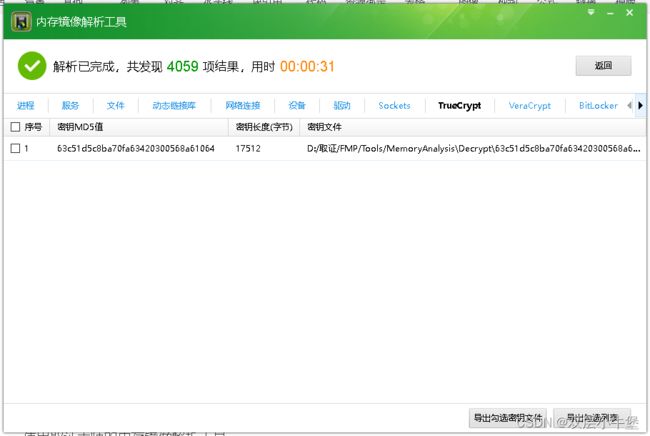Click the 返回 button
Viewport: 650px width, 436px height.
point(603,65)
